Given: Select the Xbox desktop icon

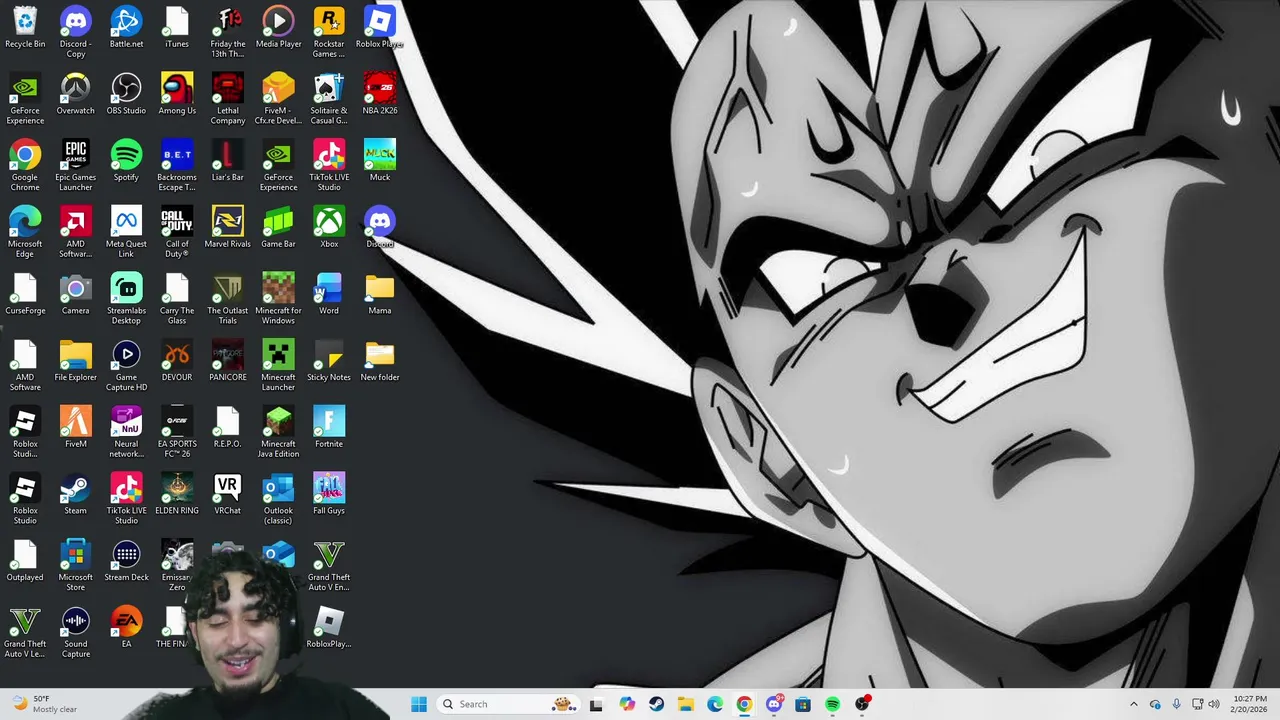Looking at the screenshot, I should click(x=329, y=228).
